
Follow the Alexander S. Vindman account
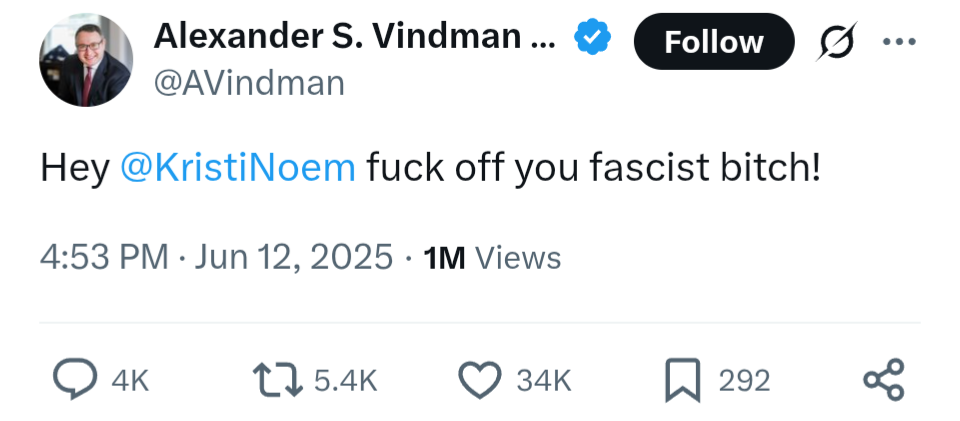coord(714,41)
